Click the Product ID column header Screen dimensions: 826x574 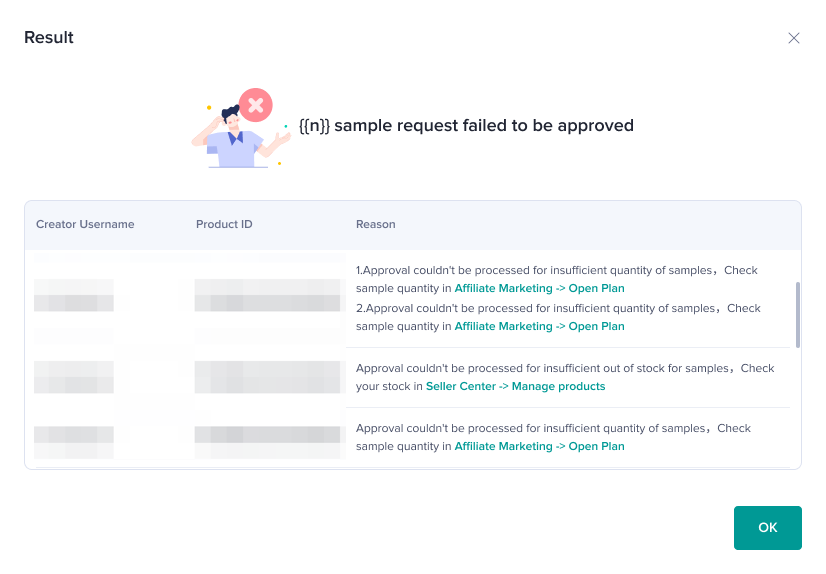point(224,225)
